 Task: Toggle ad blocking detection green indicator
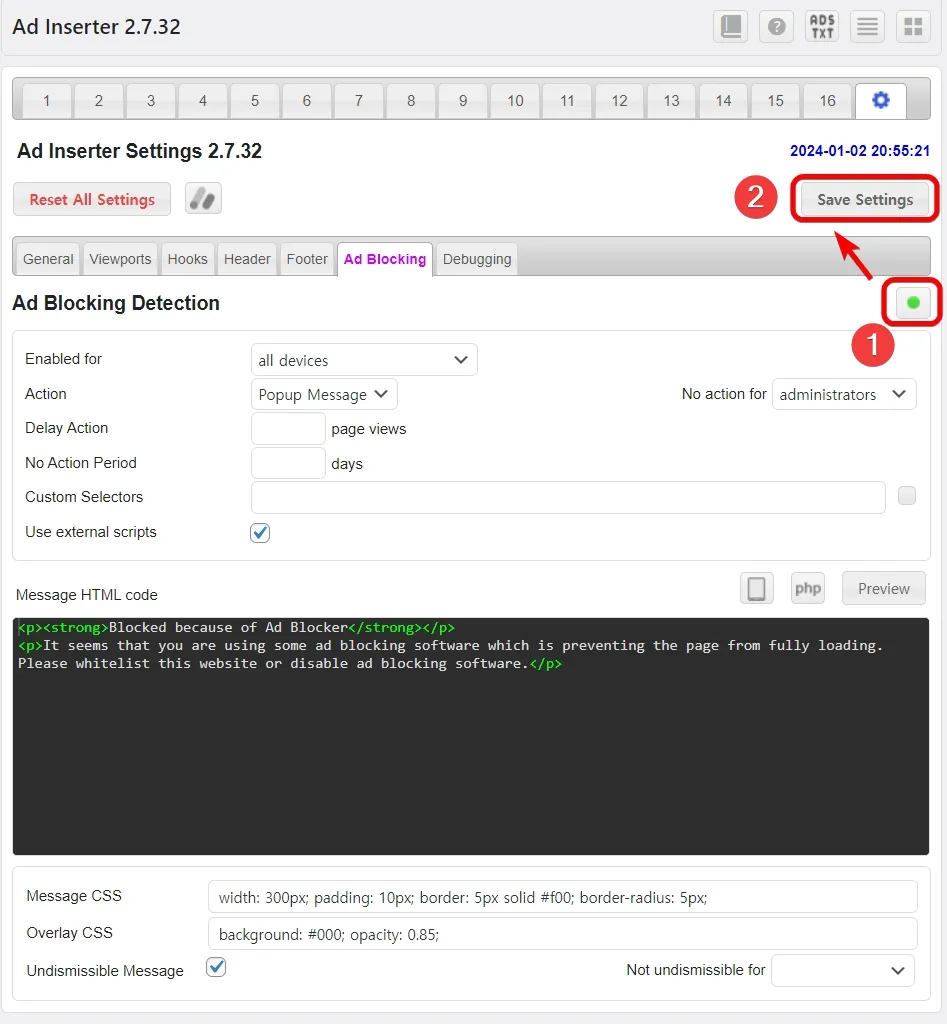coord(913,302)
